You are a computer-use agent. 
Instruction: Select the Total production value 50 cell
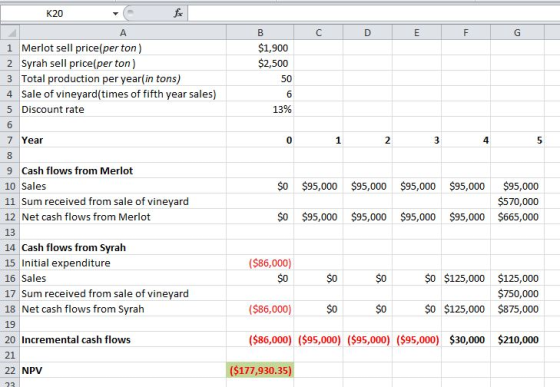(x=260, y=79)
